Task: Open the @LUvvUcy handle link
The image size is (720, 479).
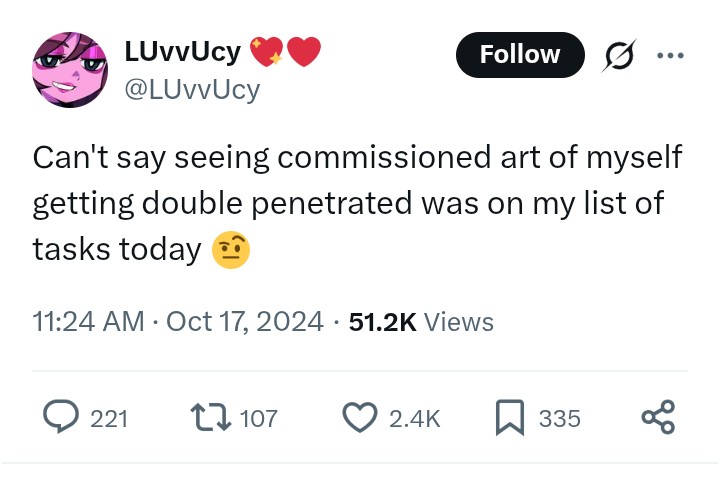Action: pos(192,90)
